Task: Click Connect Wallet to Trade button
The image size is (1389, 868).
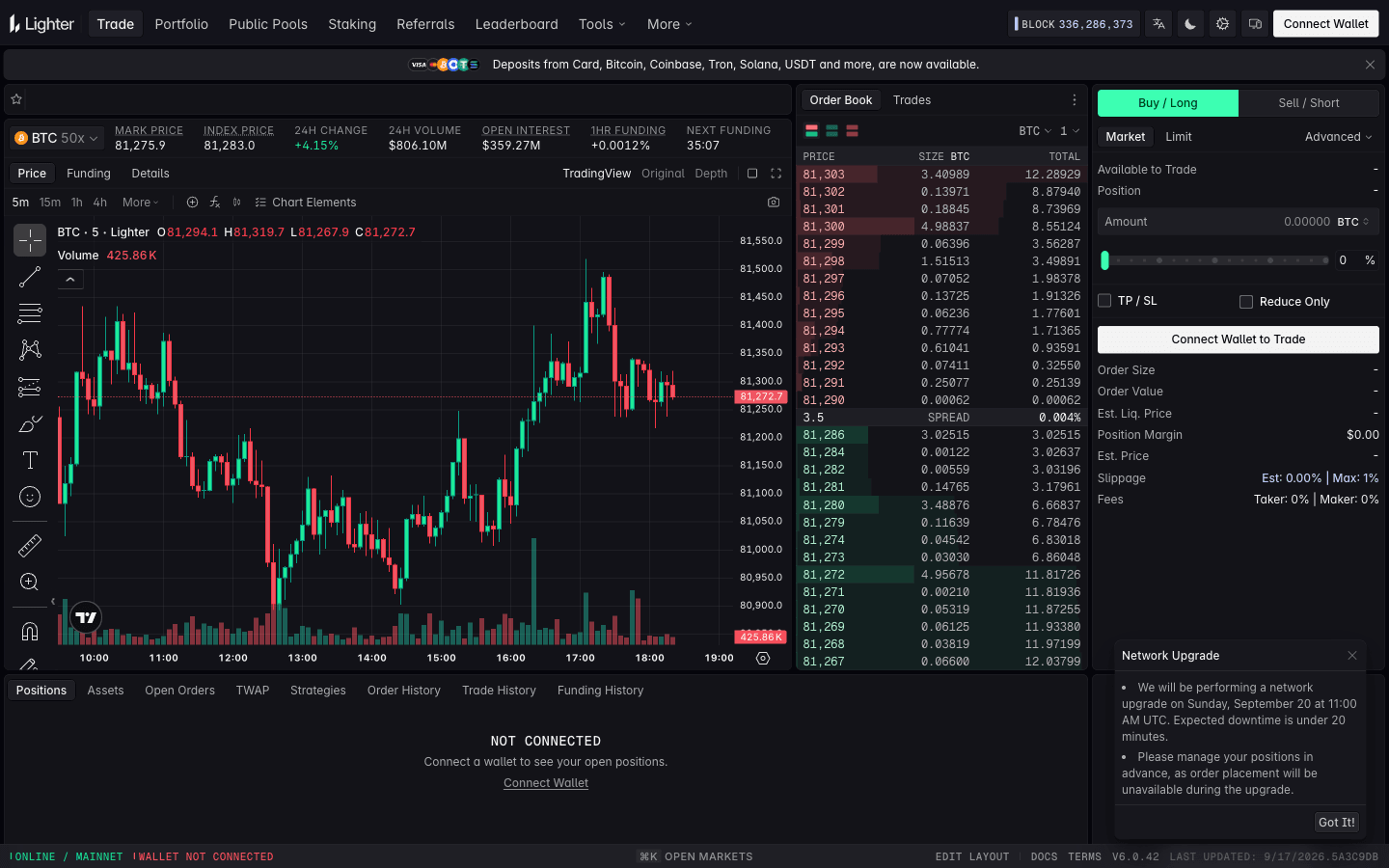Action: click(x=1239, y=339)
